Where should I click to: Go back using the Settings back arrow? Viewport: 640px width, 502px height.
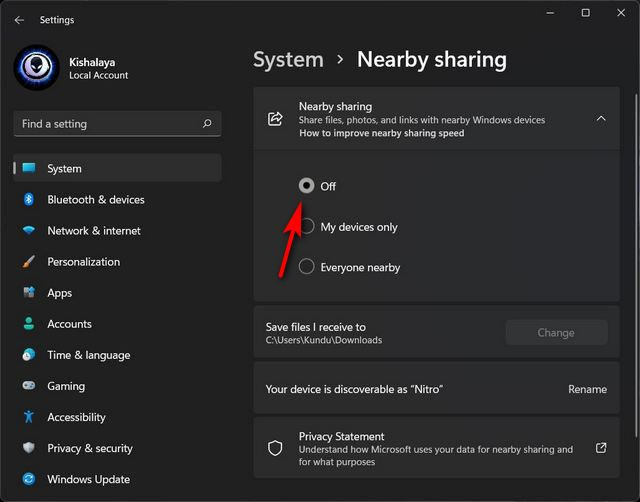pyautogui.click(x=19, y=20)
